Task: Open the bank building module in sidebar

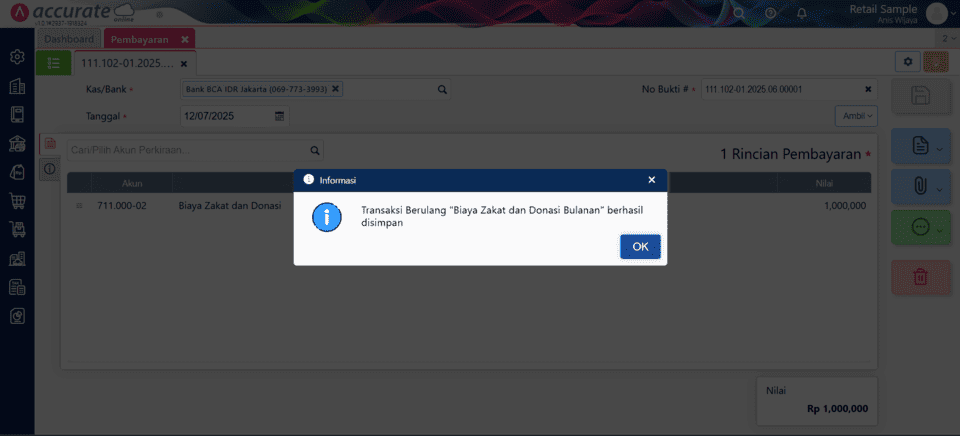Action: [17, 143]
